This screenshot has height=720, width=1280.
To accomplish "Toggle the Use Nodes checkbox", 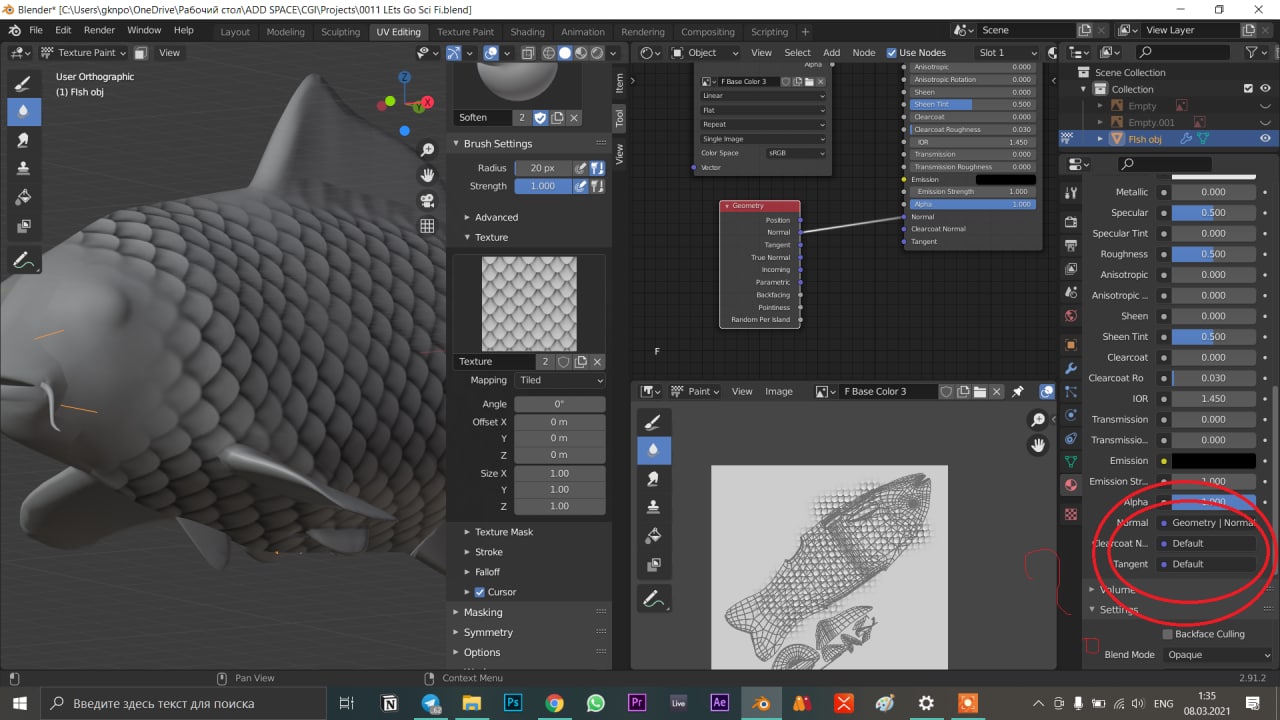I will pyautogui.click(x=892, y=53).
